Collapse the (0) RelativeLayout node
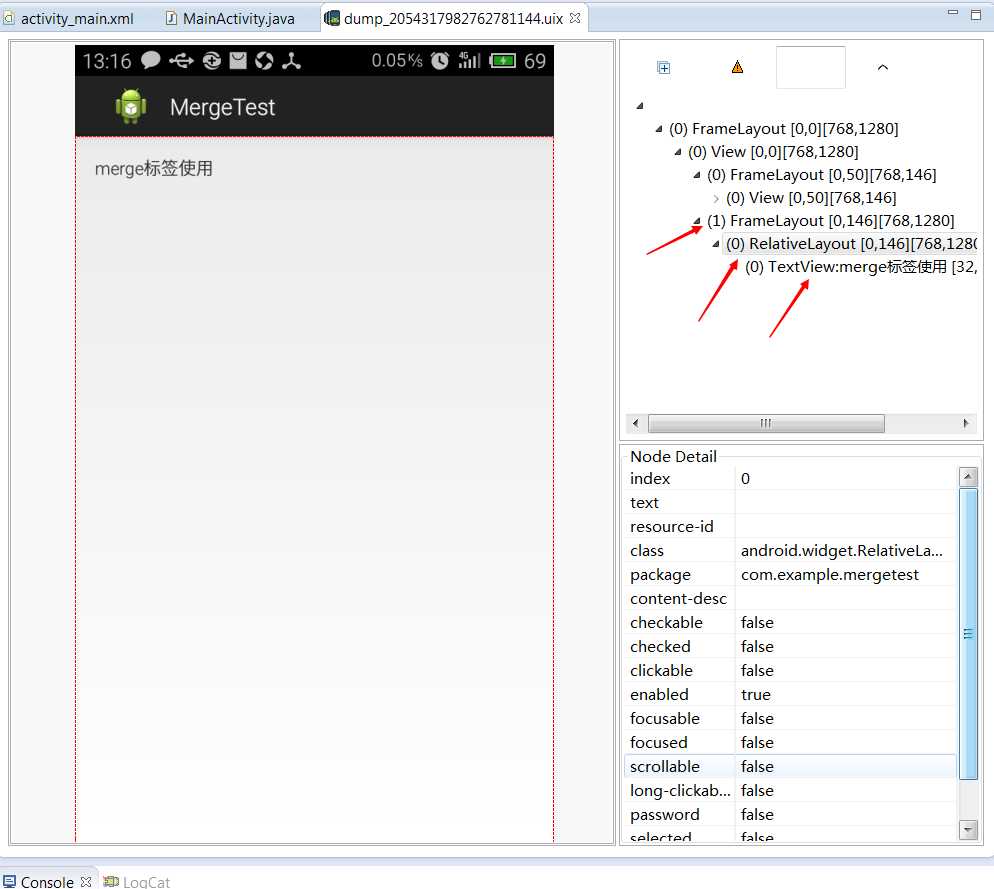Viewport: 994px width, 889px height. click(x=716, y=244)
